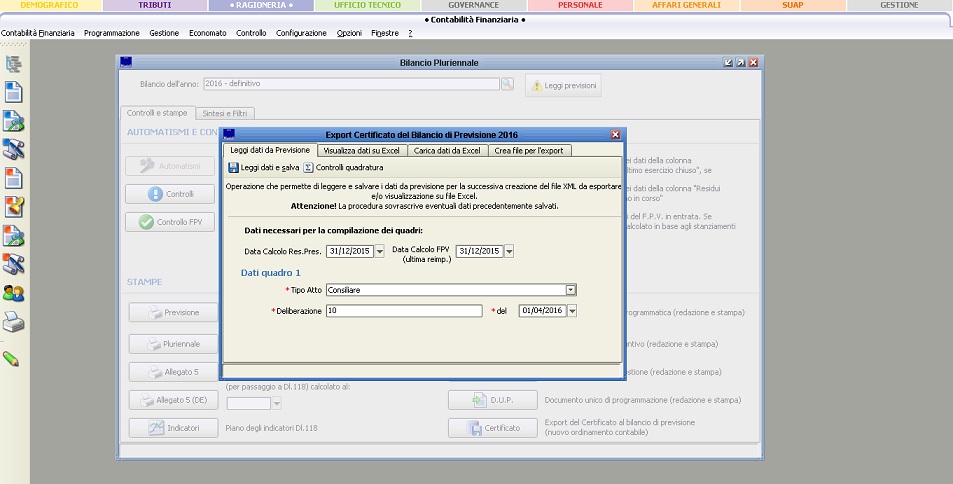Click the red document with stamp icon
The width and height of the screenshot is (953, 484).
14,207
